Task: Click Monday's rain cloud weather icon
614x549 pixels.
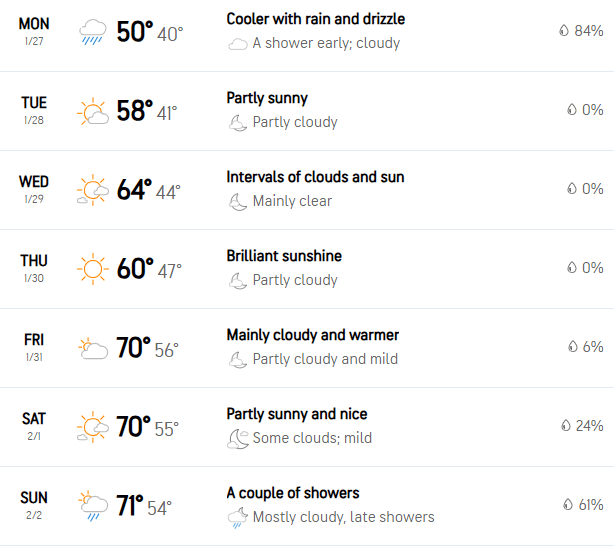Action: pos(92,32)
